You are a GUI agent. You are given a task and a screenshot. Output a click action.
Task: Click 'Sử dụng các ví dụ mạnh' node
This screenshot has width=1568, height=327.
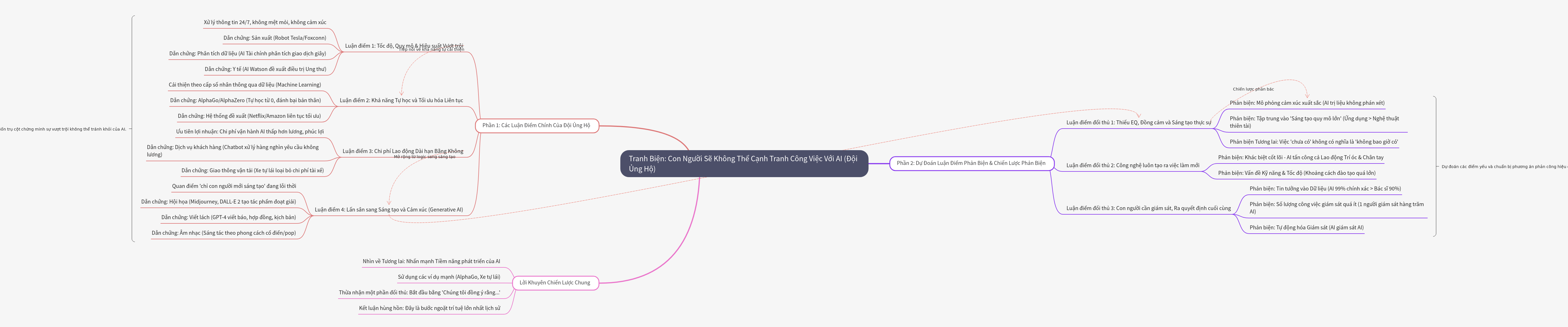pyautogui.click(x=449, y=277)
